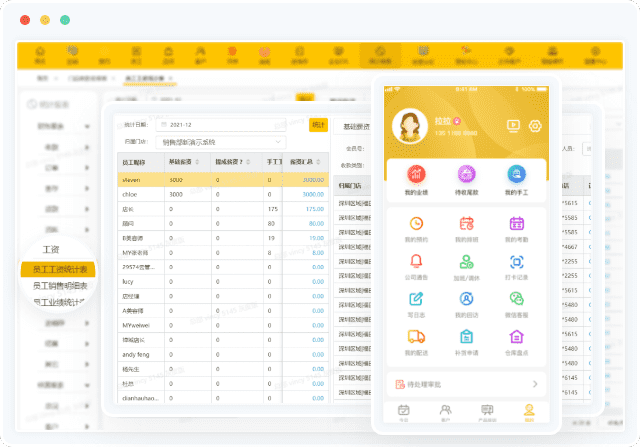Click the yellow 统计 button

(318, 125)
